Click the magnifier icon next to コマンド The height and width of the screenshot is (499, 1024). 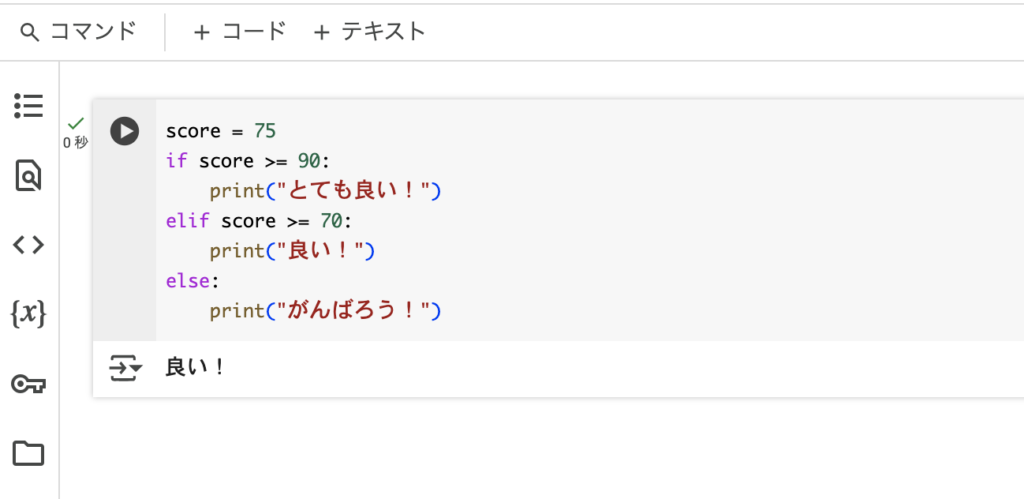click(x=30, y=32)
